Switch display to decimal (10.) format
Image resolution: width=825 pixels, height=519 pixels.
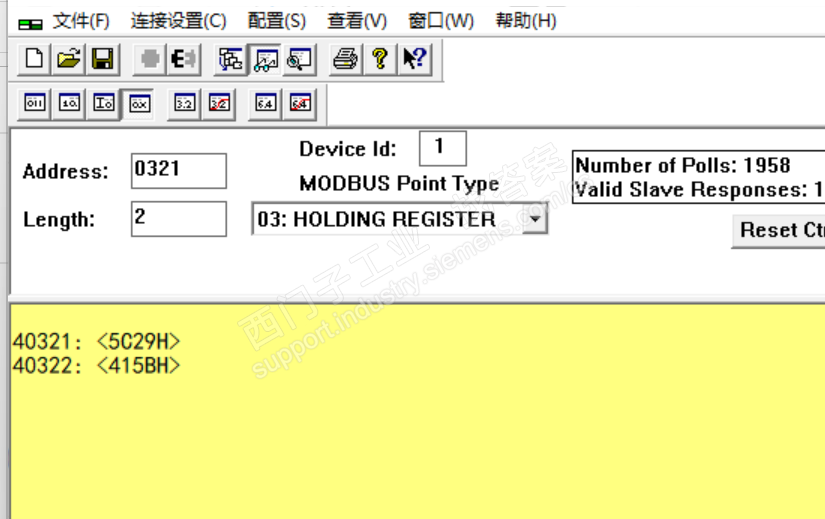pos(69,103)
